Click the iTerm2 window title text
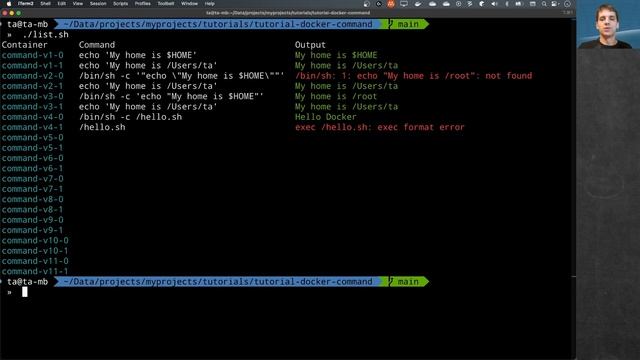 point(288,13)
